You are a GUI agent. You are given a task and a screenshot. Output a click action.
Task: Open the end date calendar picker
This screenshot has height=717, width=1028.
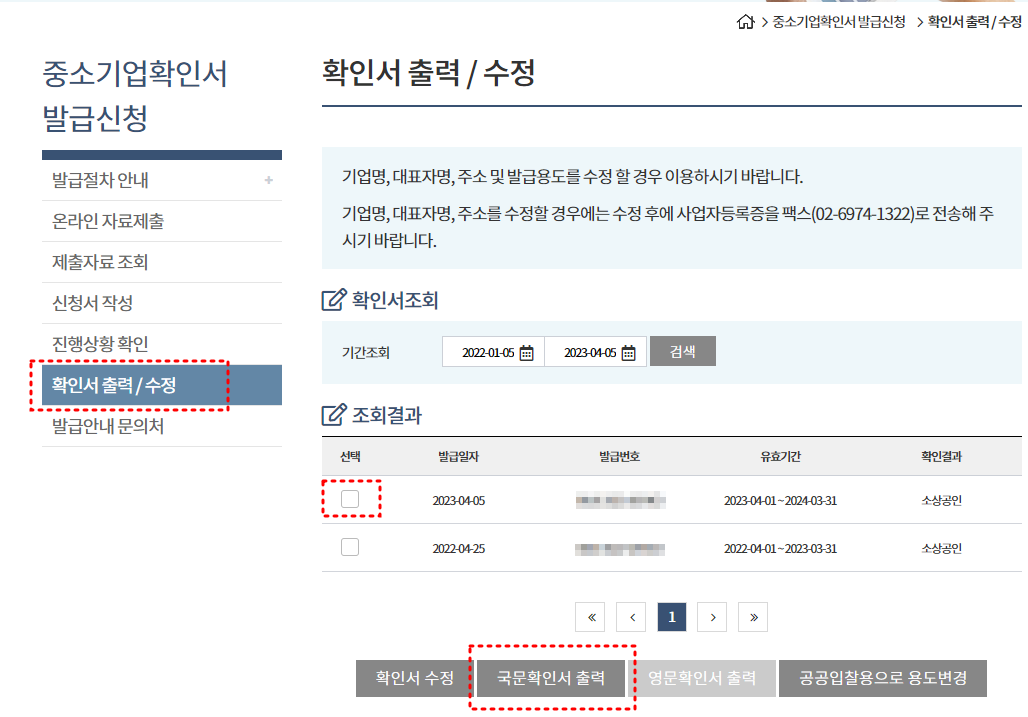(629, 351)
